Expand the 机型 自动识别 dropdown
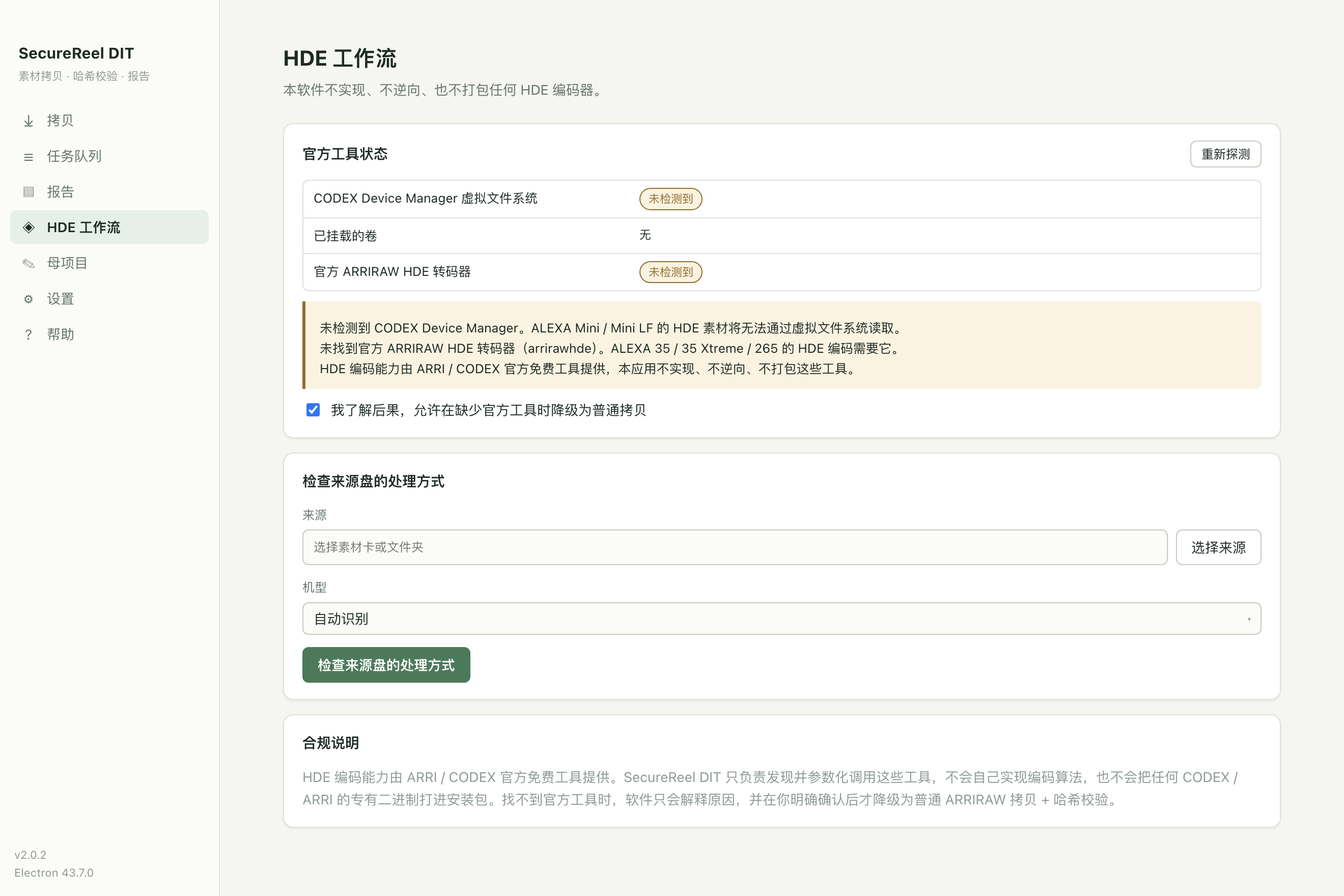The width and height of the screenshot is (1344, 896). coord(781,618)
